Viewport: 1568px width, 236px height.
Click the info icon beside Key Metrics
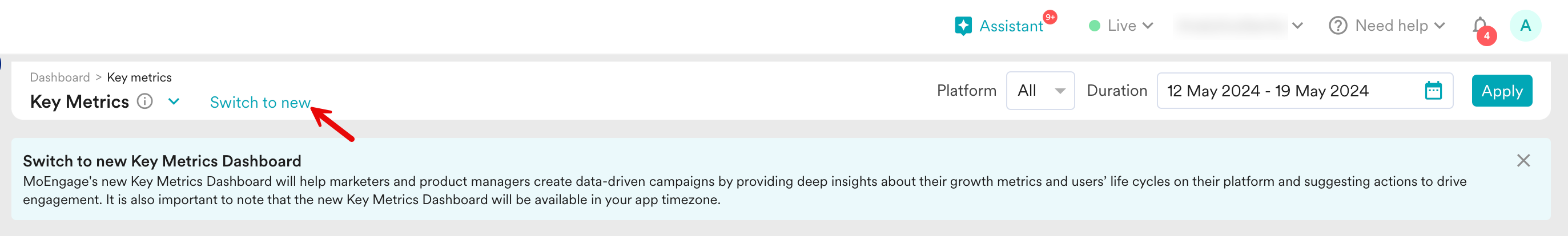coord(144,101)
